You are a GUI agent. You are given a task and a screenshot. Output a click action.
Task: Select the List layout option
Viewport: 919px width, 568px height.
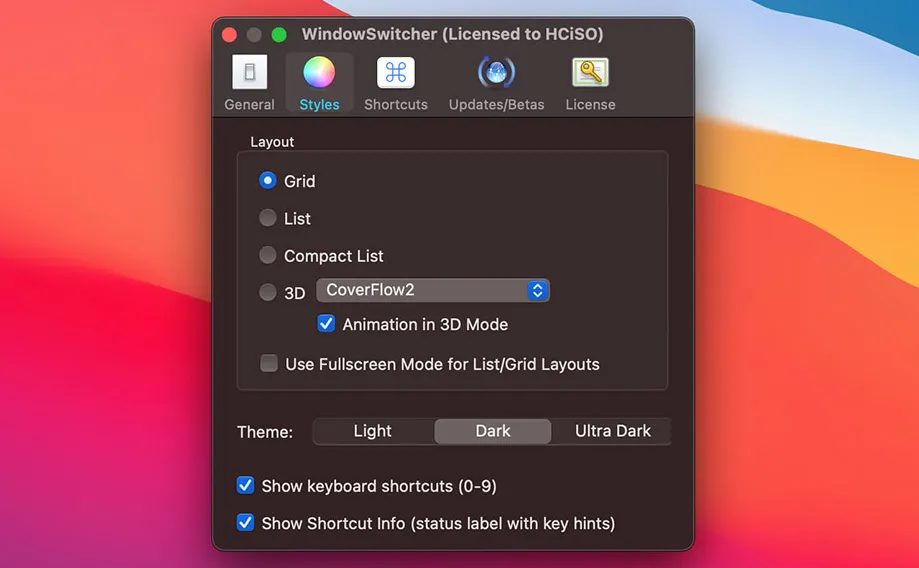268,218
